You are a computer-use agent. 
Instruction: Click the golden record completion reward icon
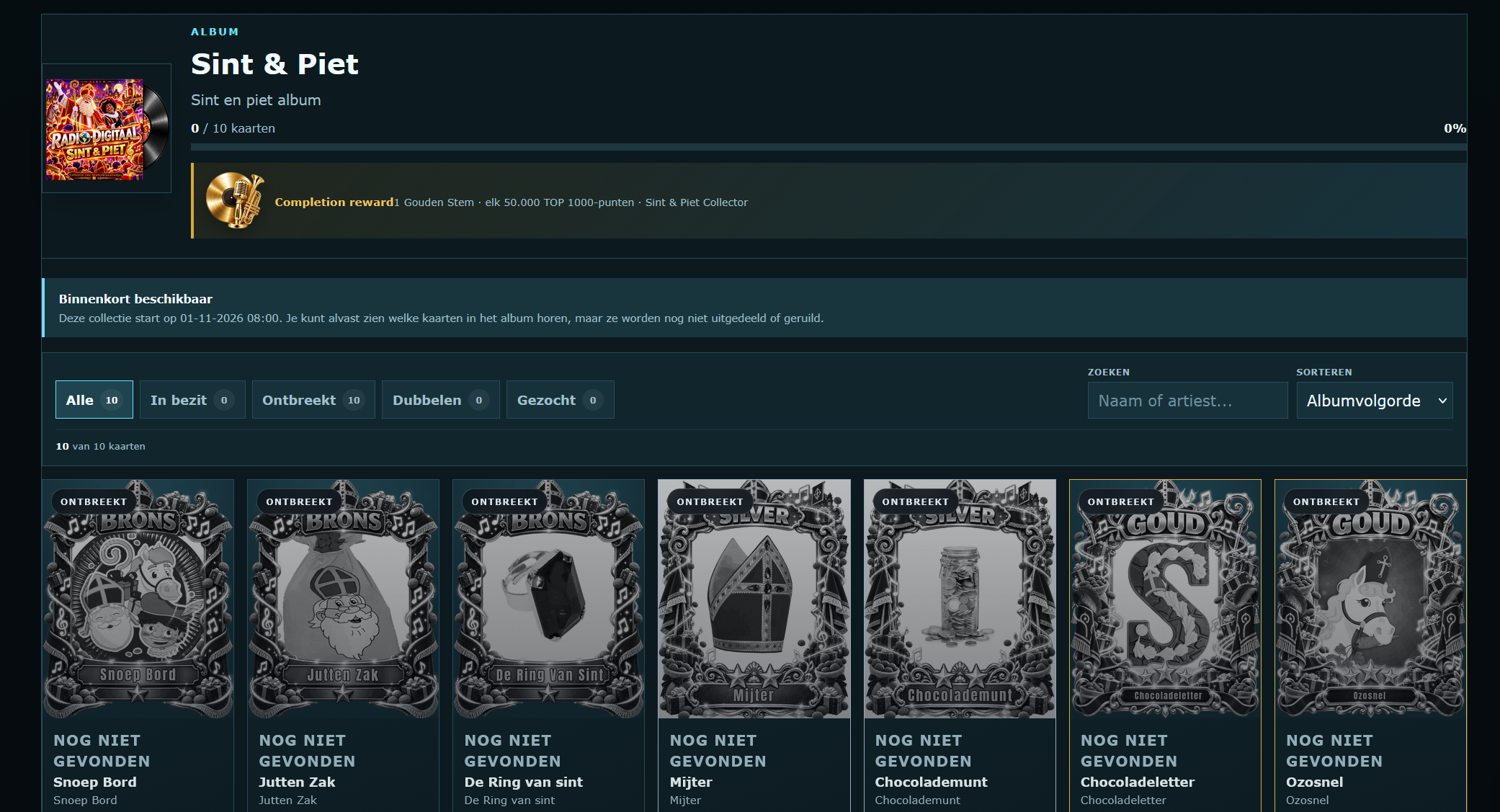pos(235,200)
